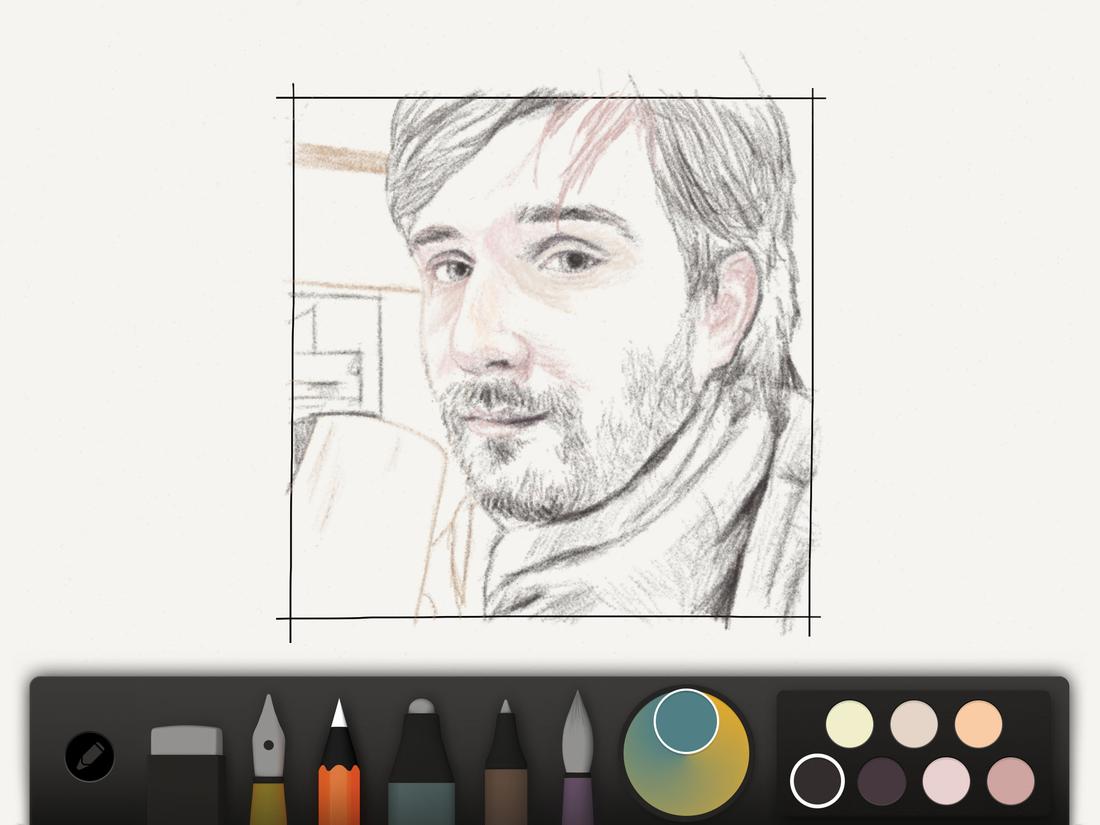Select the pale yellow color swatch
The height and width of the screenshot is (825, 1100).
[849, 723]
